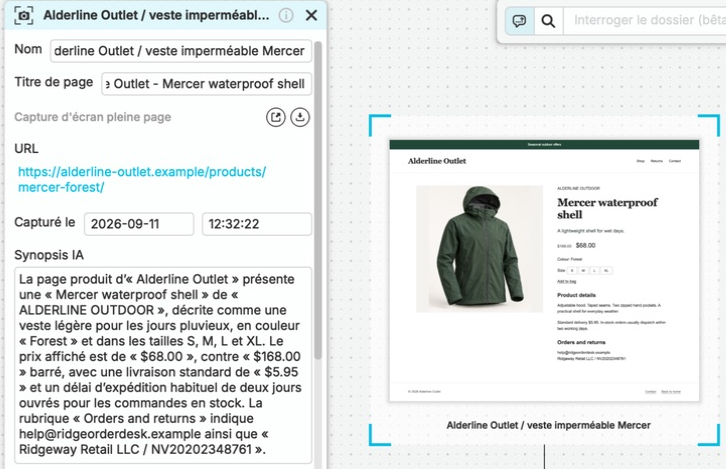Open full page screenshot in external view
The width and height of the screenshot is (726, 469).
pyautogui.click(x=275, y=117)
